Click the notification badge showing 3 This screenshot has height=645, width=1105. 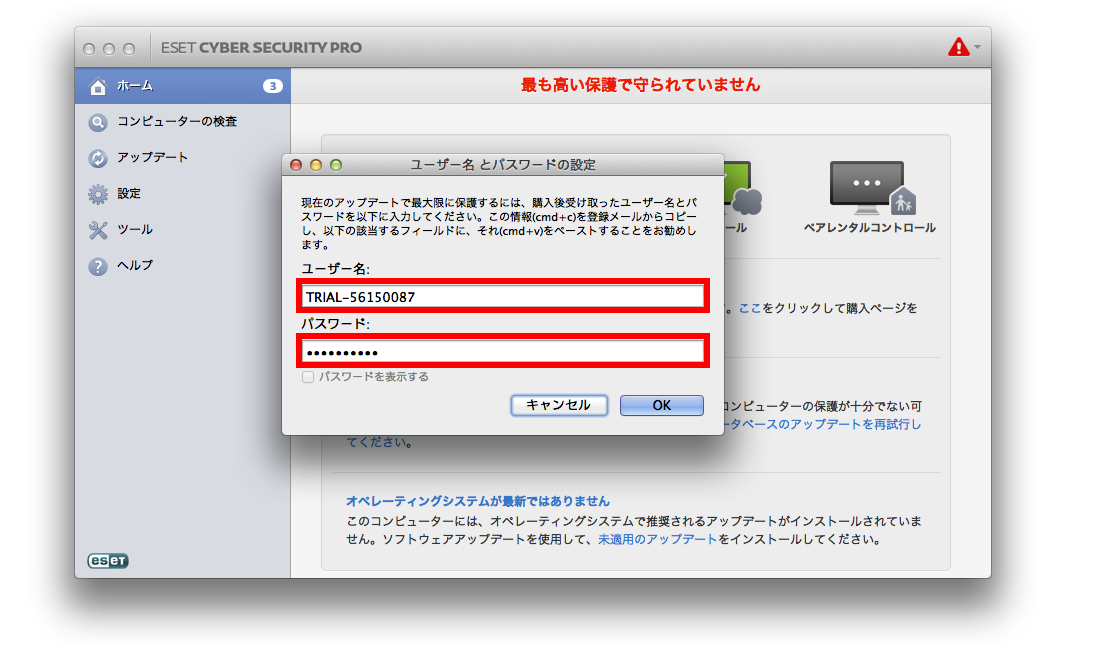[x=273, y=86]
